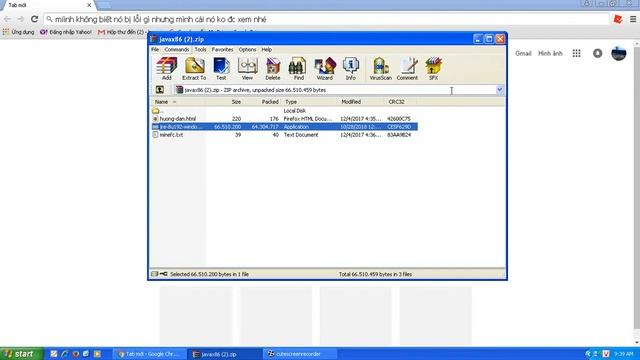Launch the Wizard tool
Image resolution: width=640 pixels, height=360 pixels.
(x=324, y=68)
